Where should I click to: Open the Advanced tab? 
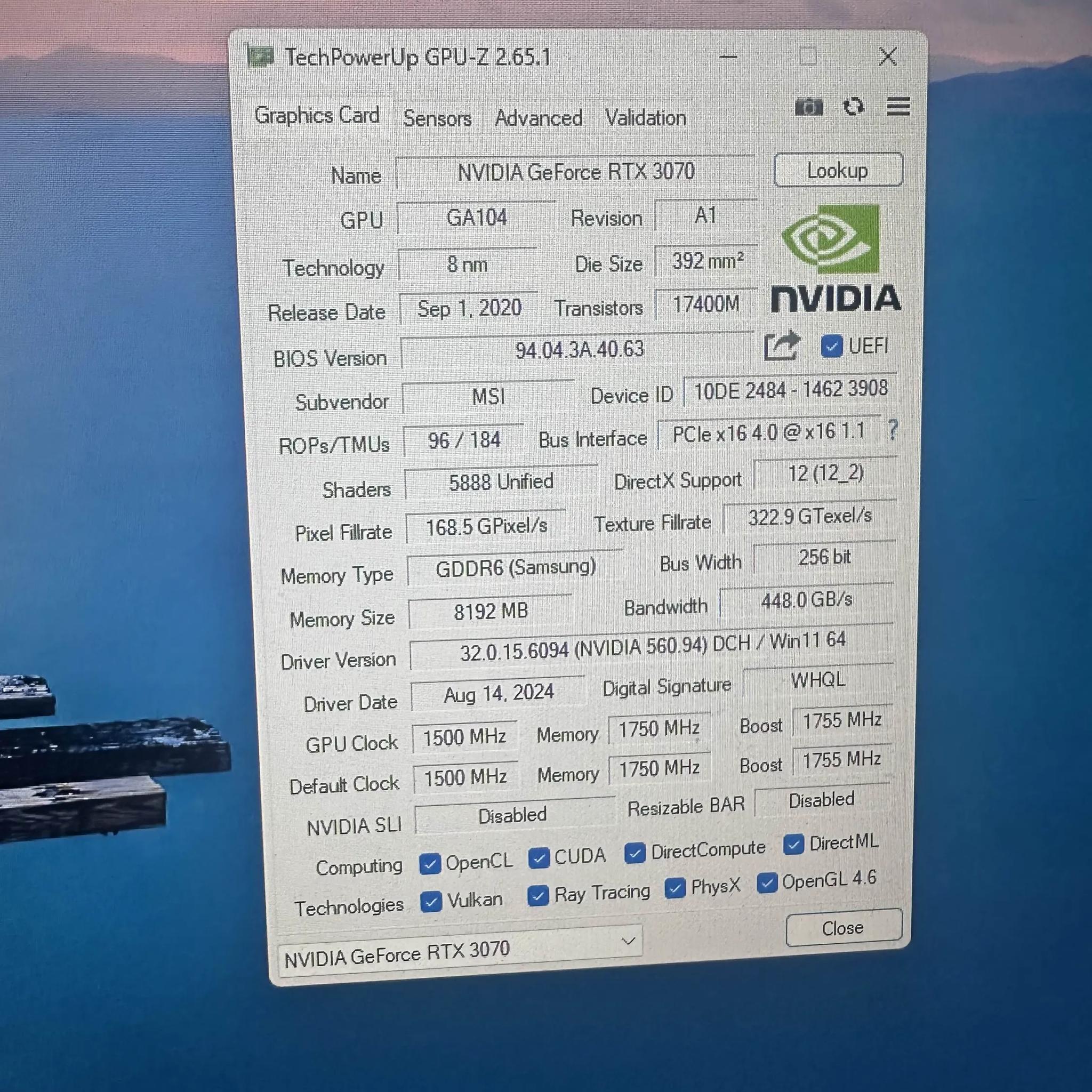(x=539, y=118)
